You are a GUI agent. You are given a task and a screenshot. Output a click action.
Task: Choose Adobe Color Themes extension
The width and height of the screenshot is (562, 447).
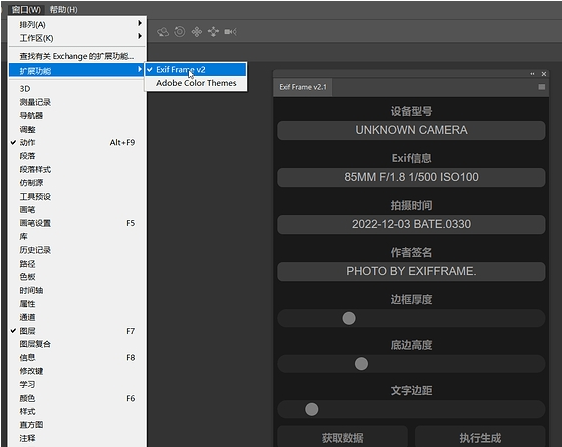[196, 83]
